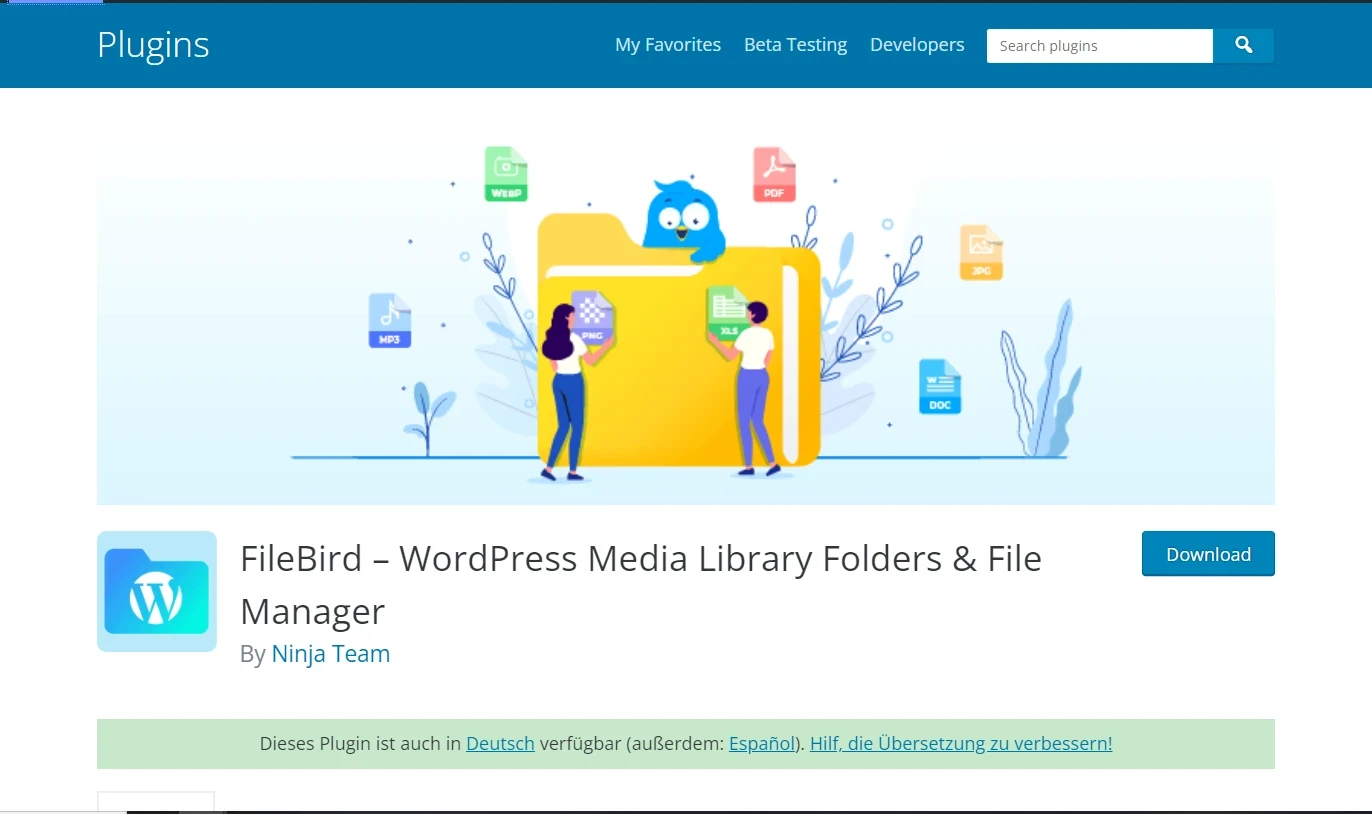1372x814 pixels.
Task: Switch to the Deutsch plugin version
Action: (500, 744)
